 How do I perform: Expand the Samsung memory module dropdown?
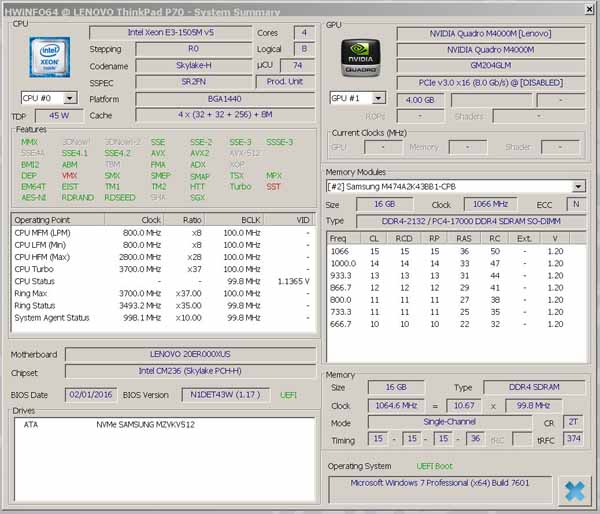[578, 186]
